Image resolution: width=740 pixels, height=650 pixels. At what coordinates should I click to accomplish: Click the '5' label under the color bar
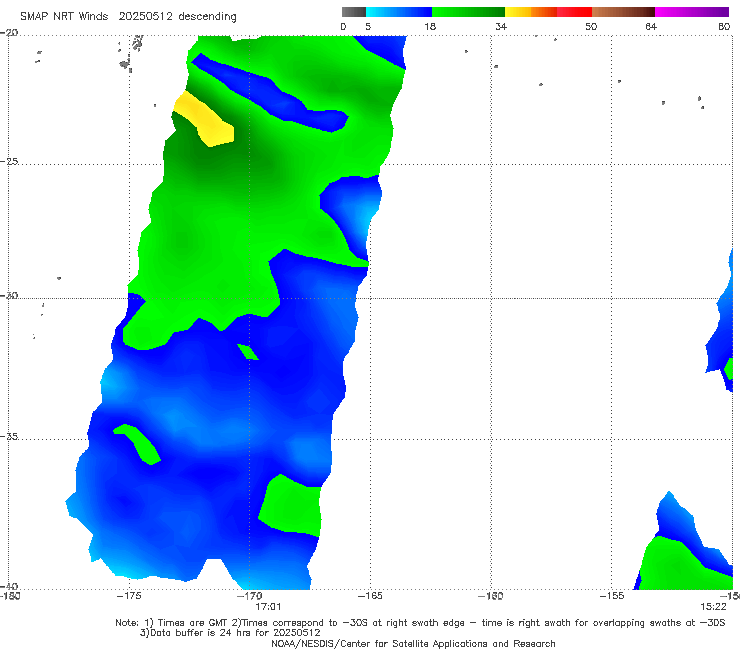click(x=368, y=26)
